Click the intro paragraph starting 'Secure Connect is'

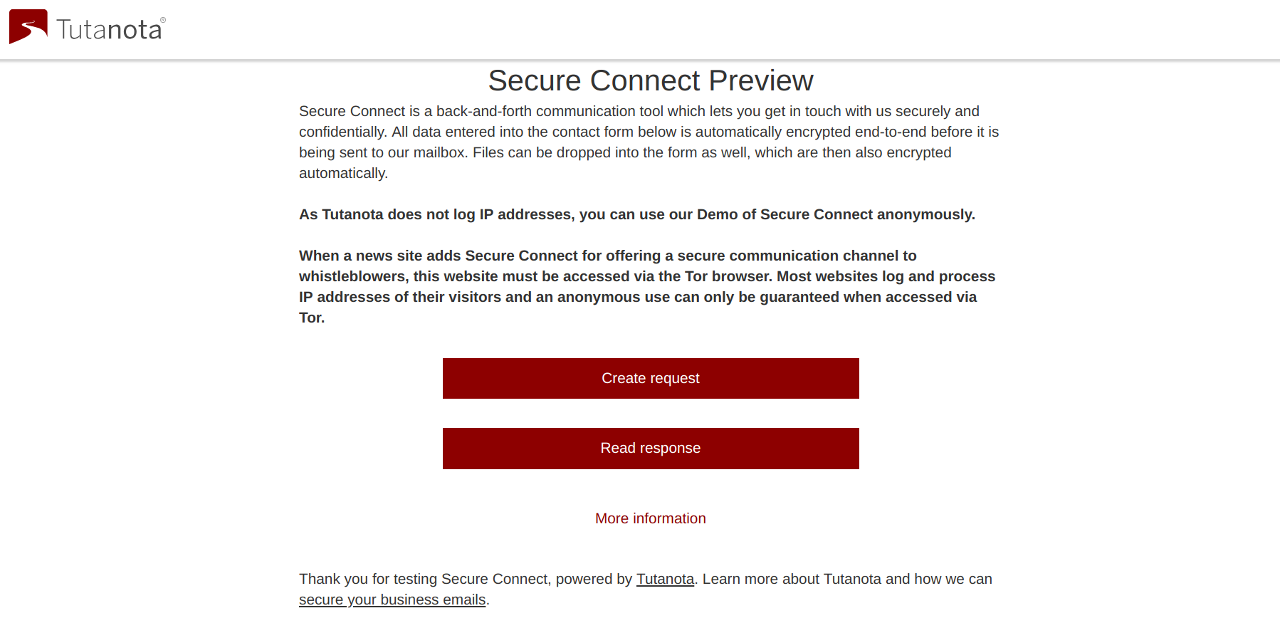649,142
